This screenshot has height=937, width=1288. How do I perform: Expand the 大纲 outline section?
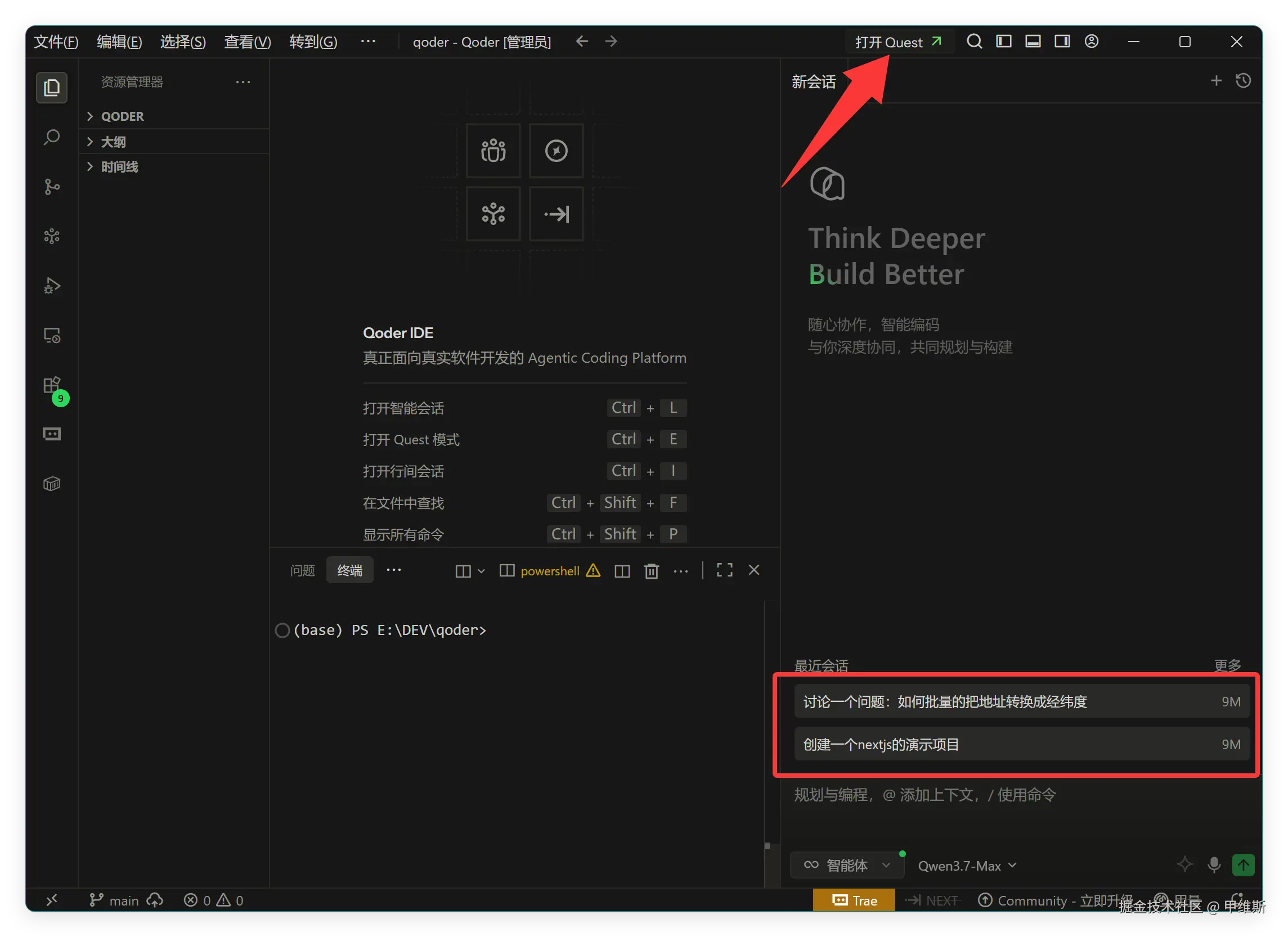174,141
